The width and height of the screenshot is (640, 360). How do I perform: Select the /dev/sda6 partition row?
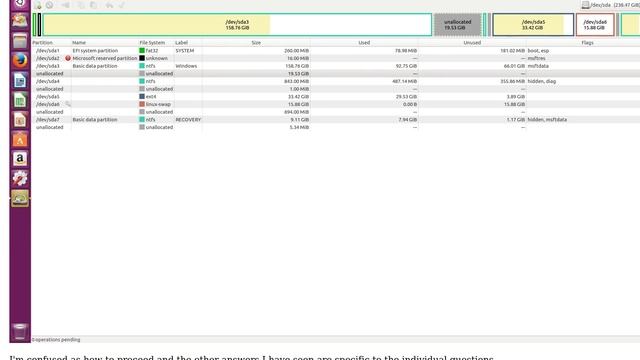(x=336, y=104)
